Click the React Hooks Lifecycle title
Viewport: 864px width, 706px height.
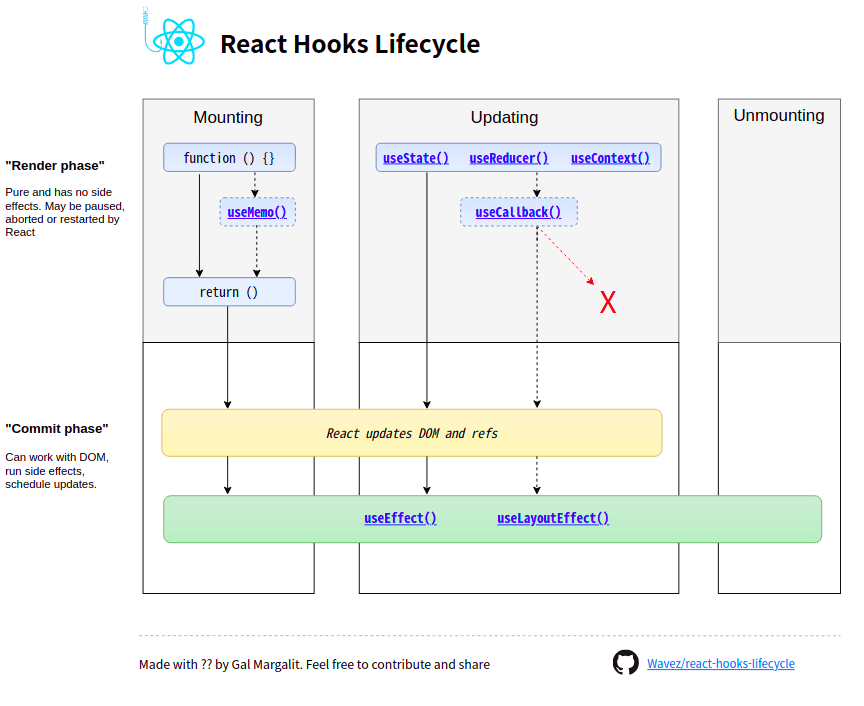click(350, 44)
